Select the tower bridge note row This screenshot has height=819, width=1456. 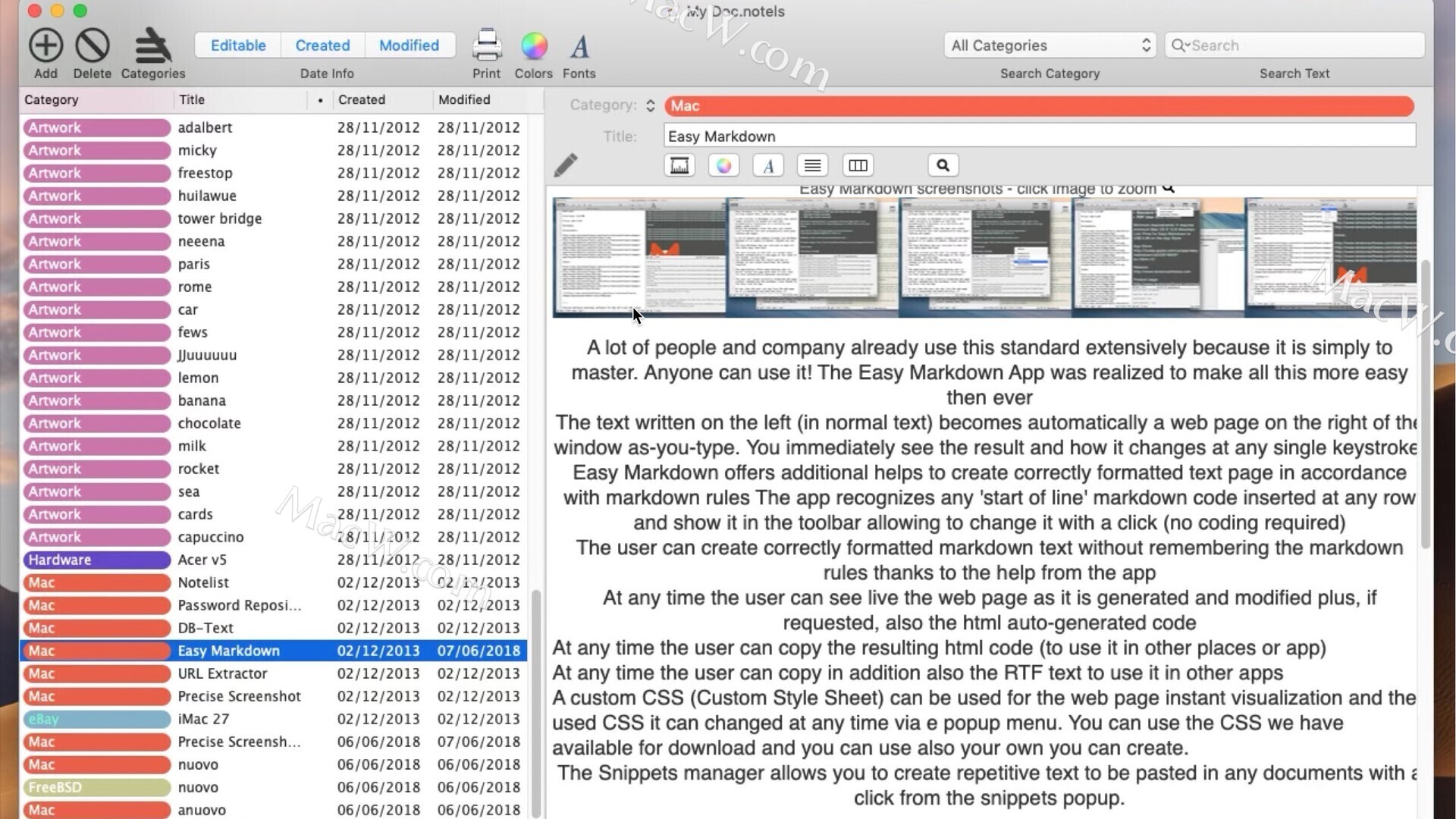[x=273, y=218]
